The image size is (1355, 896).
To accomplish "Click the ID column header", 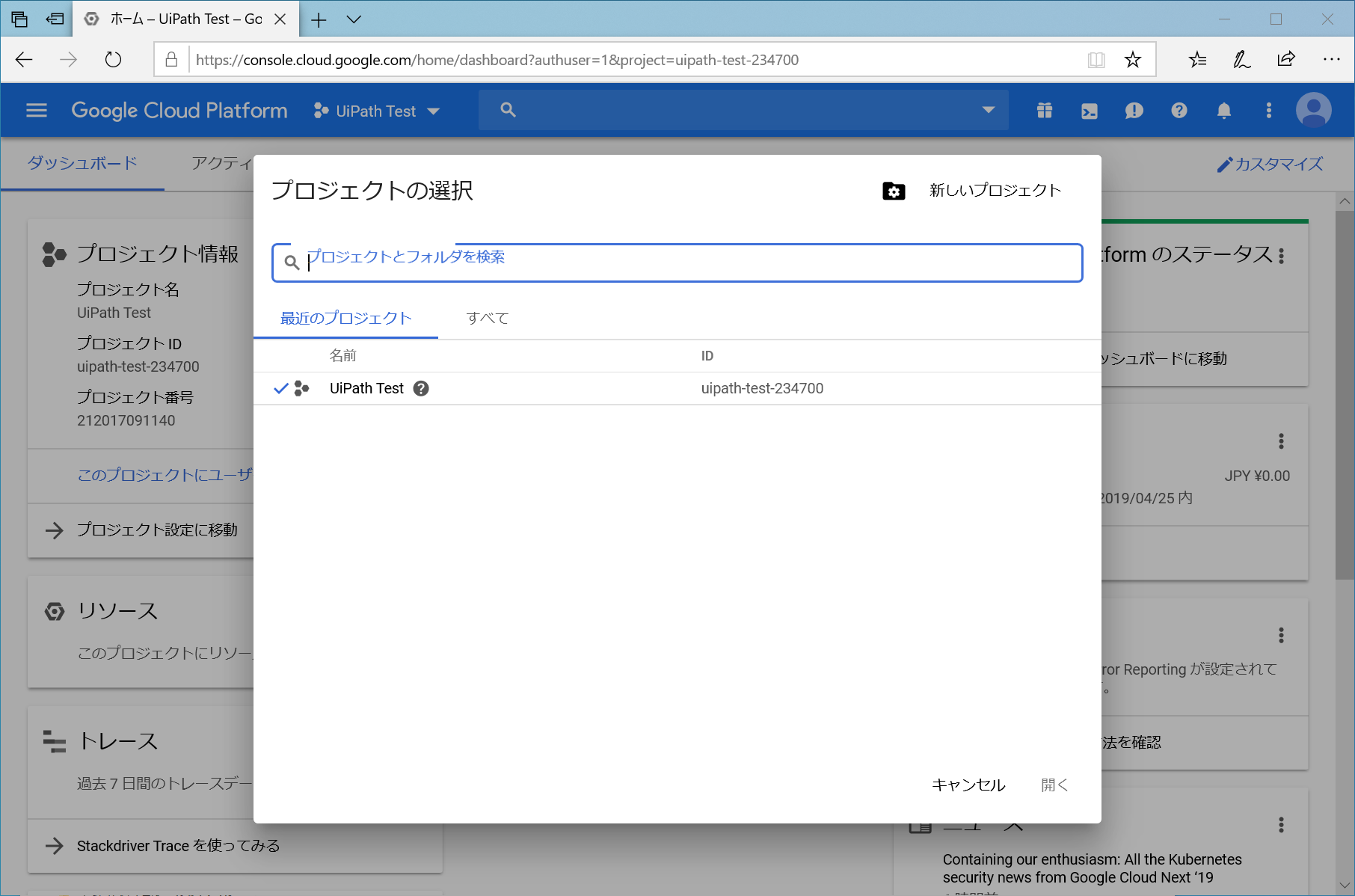I will click(x=707, y=356).
